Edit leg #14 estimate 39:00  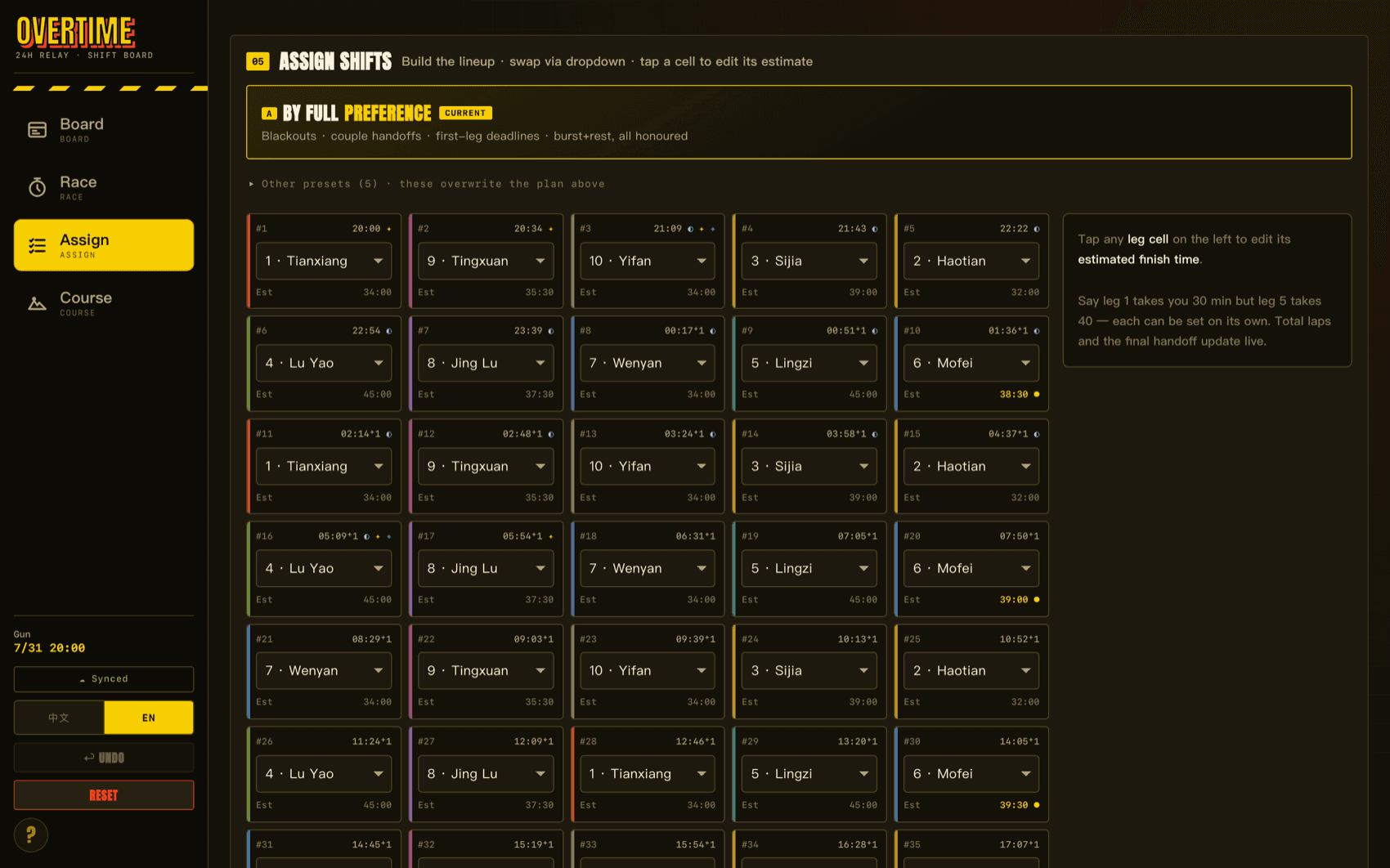863,497
